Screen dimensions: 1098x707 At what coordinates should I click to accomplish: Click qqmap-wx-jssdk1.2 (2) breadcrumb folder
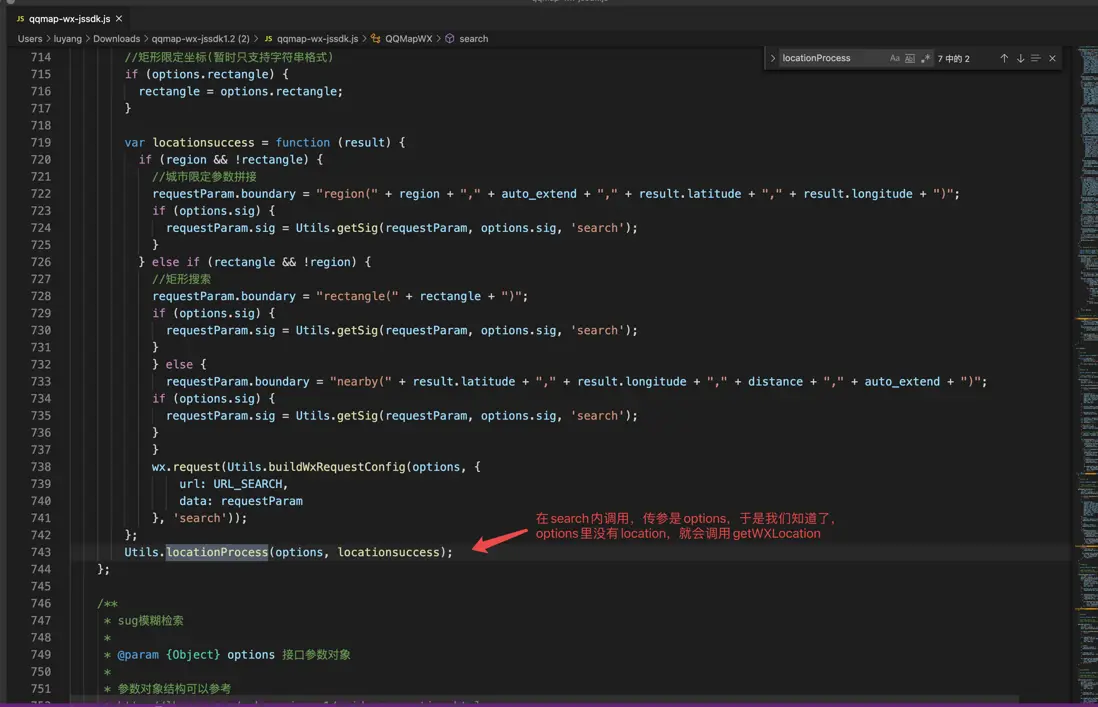pyautogui.click(x=200, y=39)
